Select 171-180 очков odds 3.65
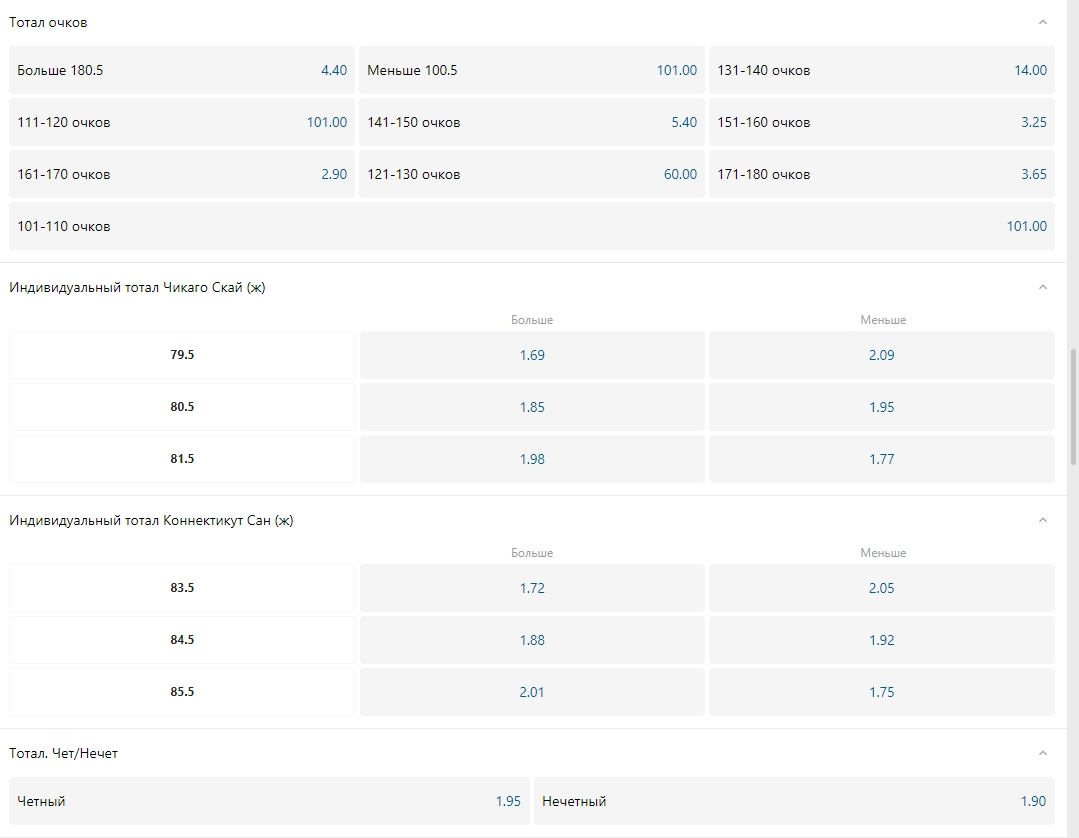Screen dimensions: 1079x838 (881, 174)
